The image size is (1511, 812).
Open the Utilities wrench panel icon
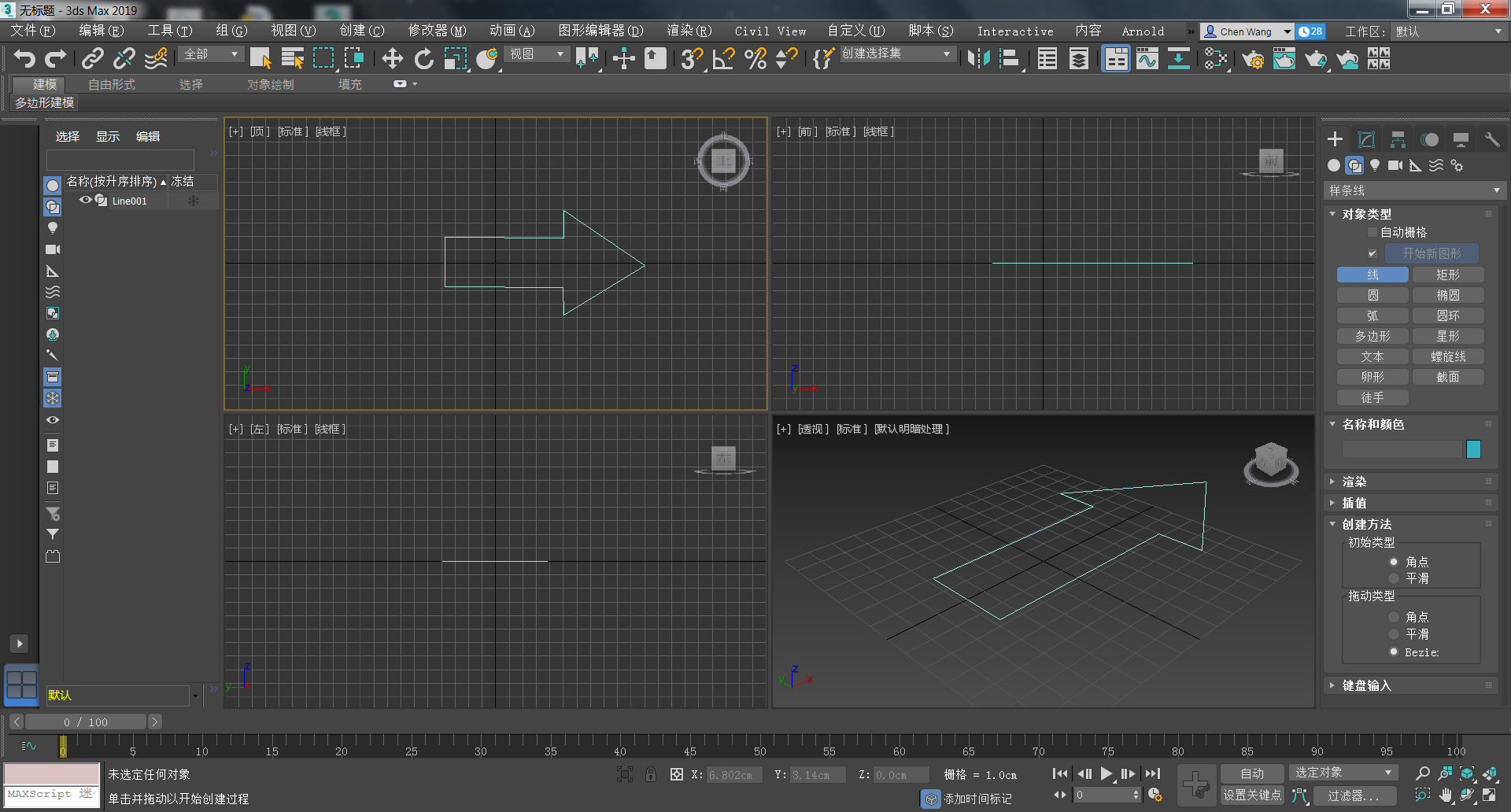click(x=1492, y=139)
